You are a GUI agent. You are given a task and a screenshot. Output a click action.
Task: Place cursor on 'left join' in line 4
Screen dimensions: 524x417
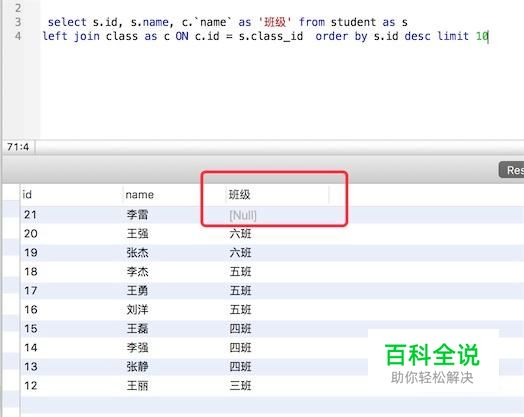(71, 36)
